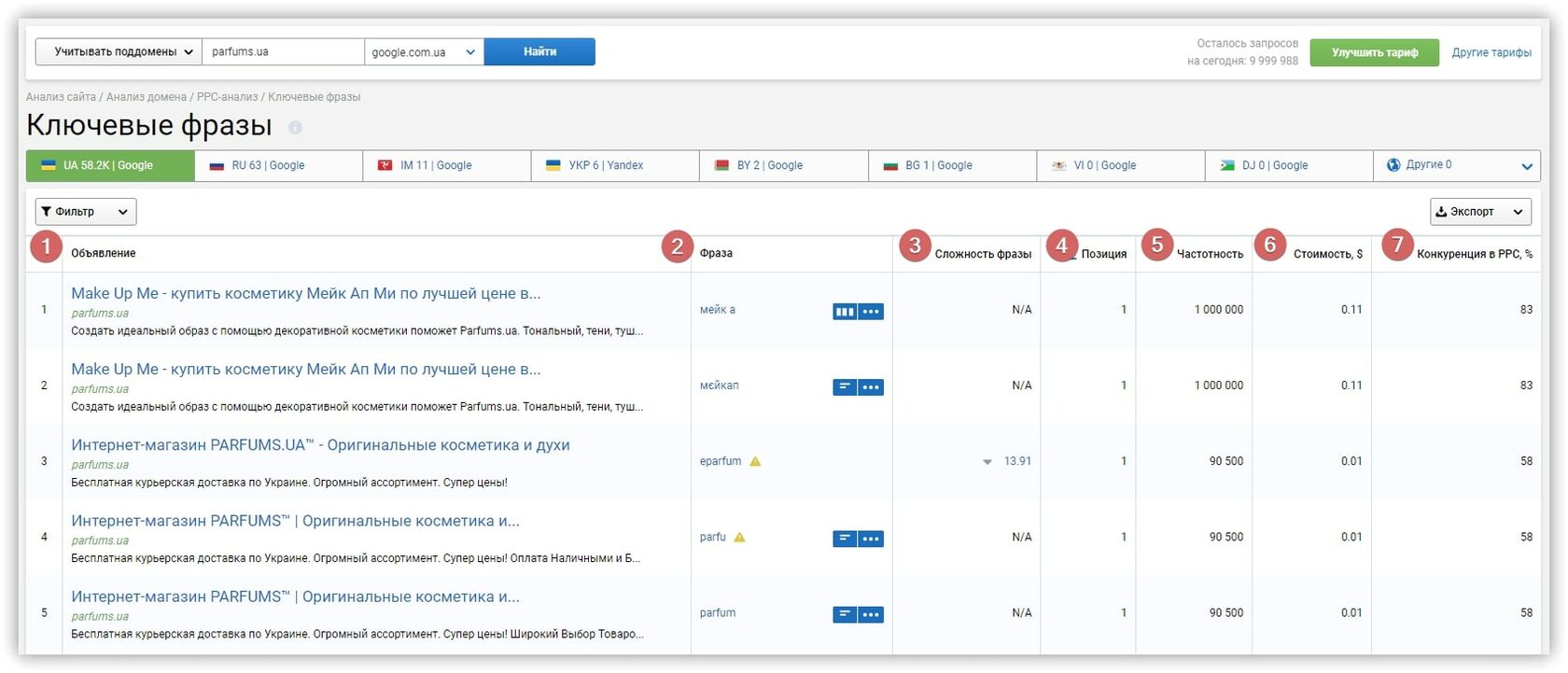The height and width of the screenshot is (673, 1568).
Task: Select UA 58.2K Google tab
Action: coord(110,165)
